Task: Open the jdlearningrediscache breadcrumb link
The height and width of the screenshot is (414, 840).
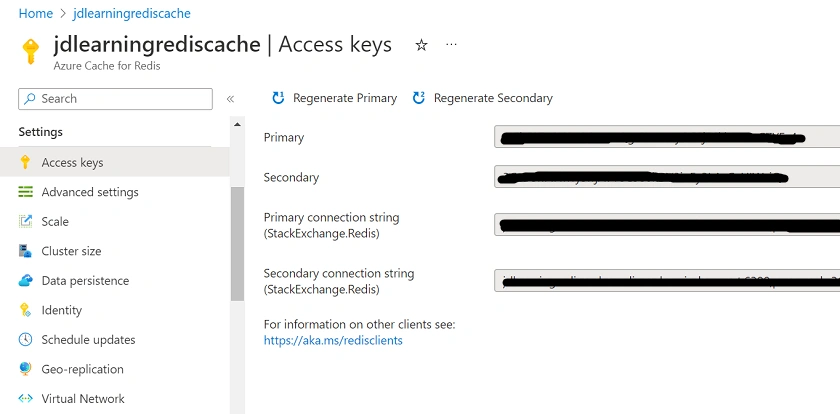Action: pyautogui.click(x=132, y=13)
